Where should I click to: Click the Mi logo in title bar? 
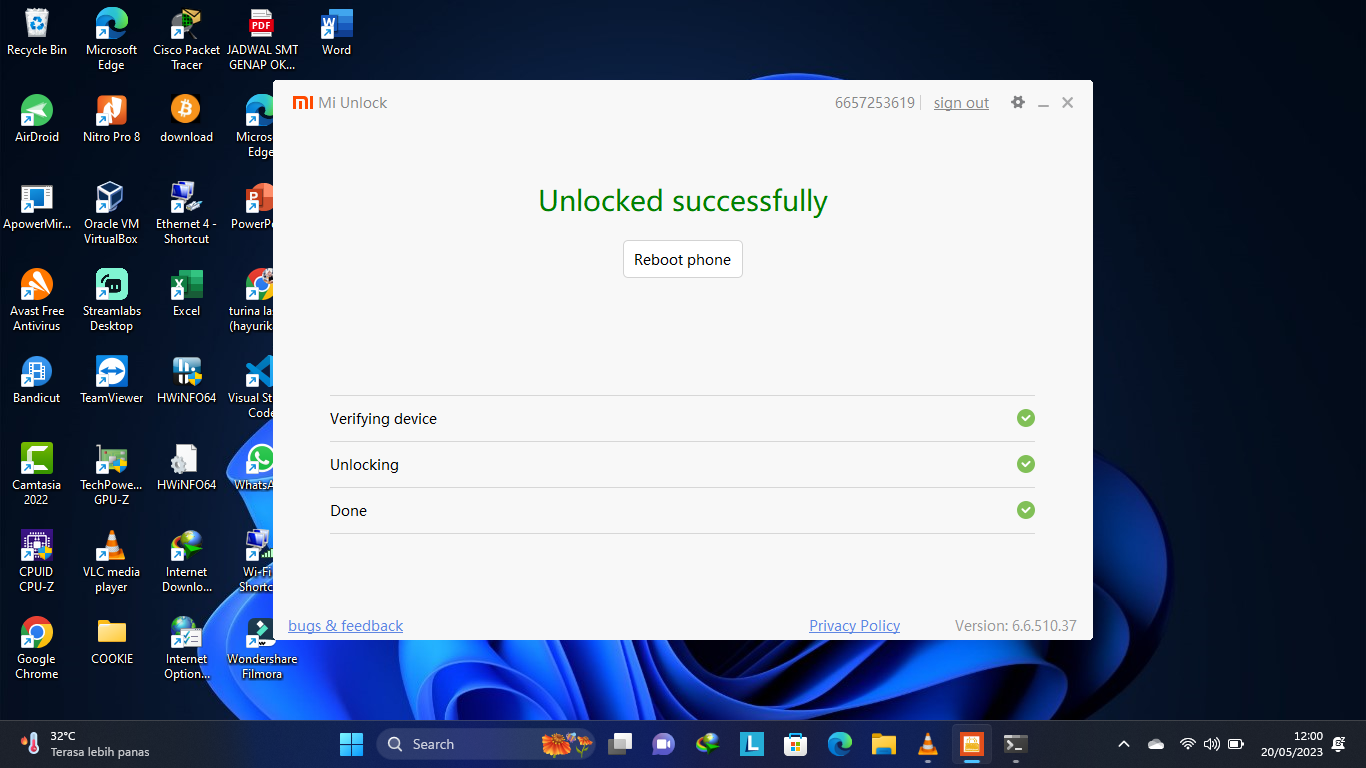[302, 103]
